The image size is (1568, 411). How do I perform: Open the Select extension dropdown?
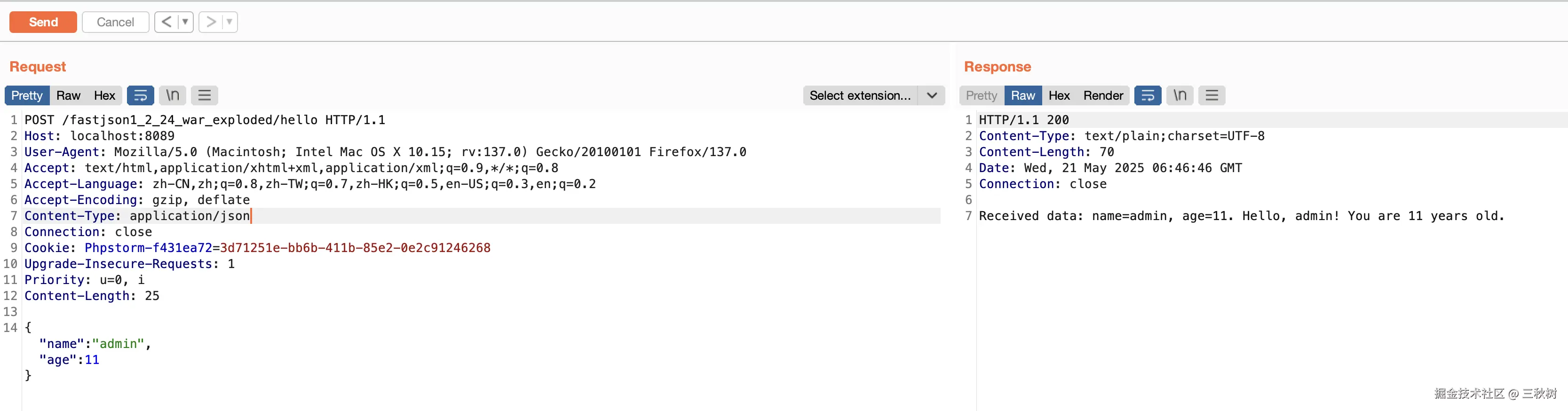pyautogui.click(x=873, y=95)
